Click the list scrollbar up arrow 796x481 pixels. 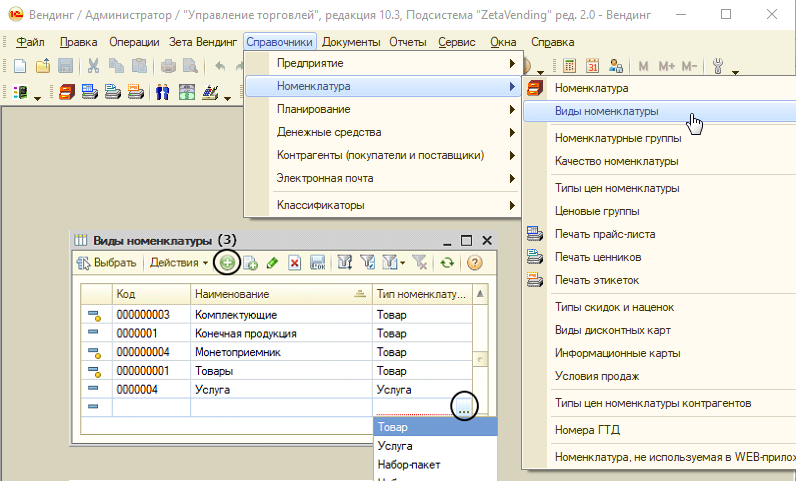tap(480, 294)
